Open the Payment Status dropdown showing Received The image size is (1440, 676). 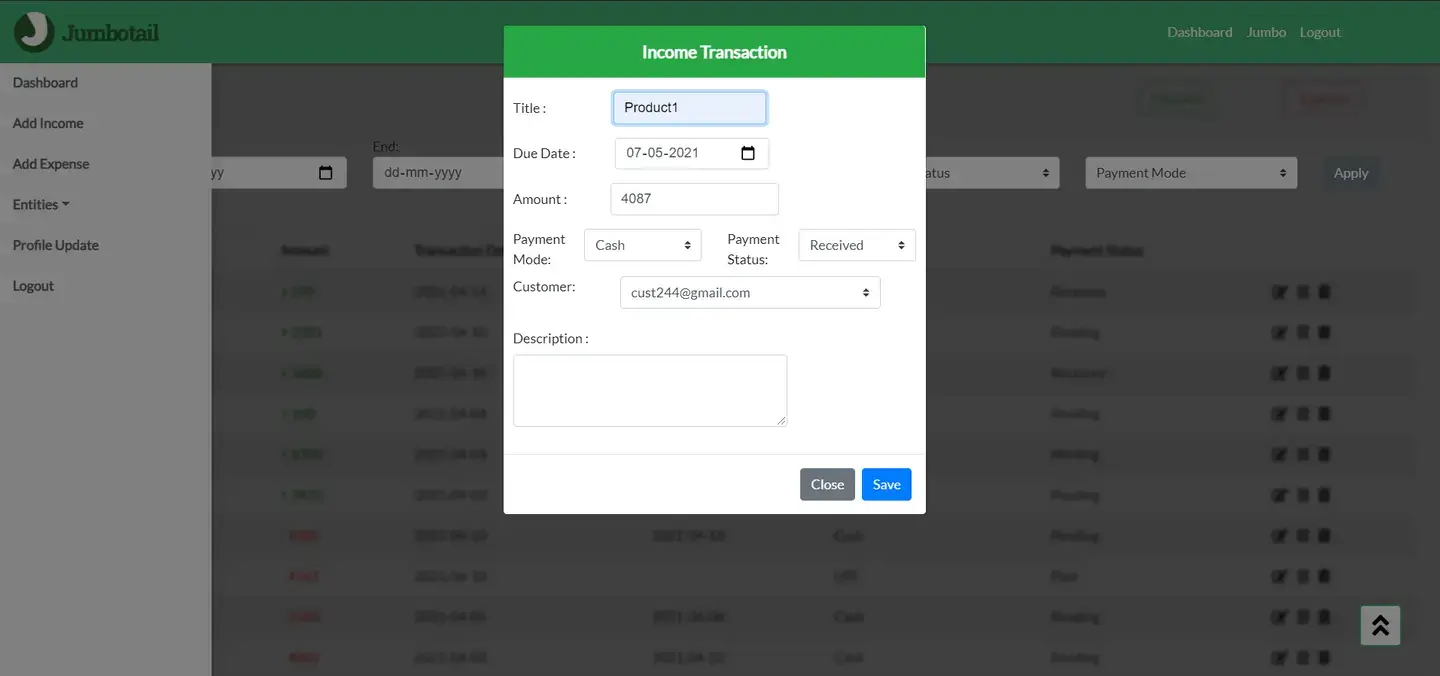(856, 244)
